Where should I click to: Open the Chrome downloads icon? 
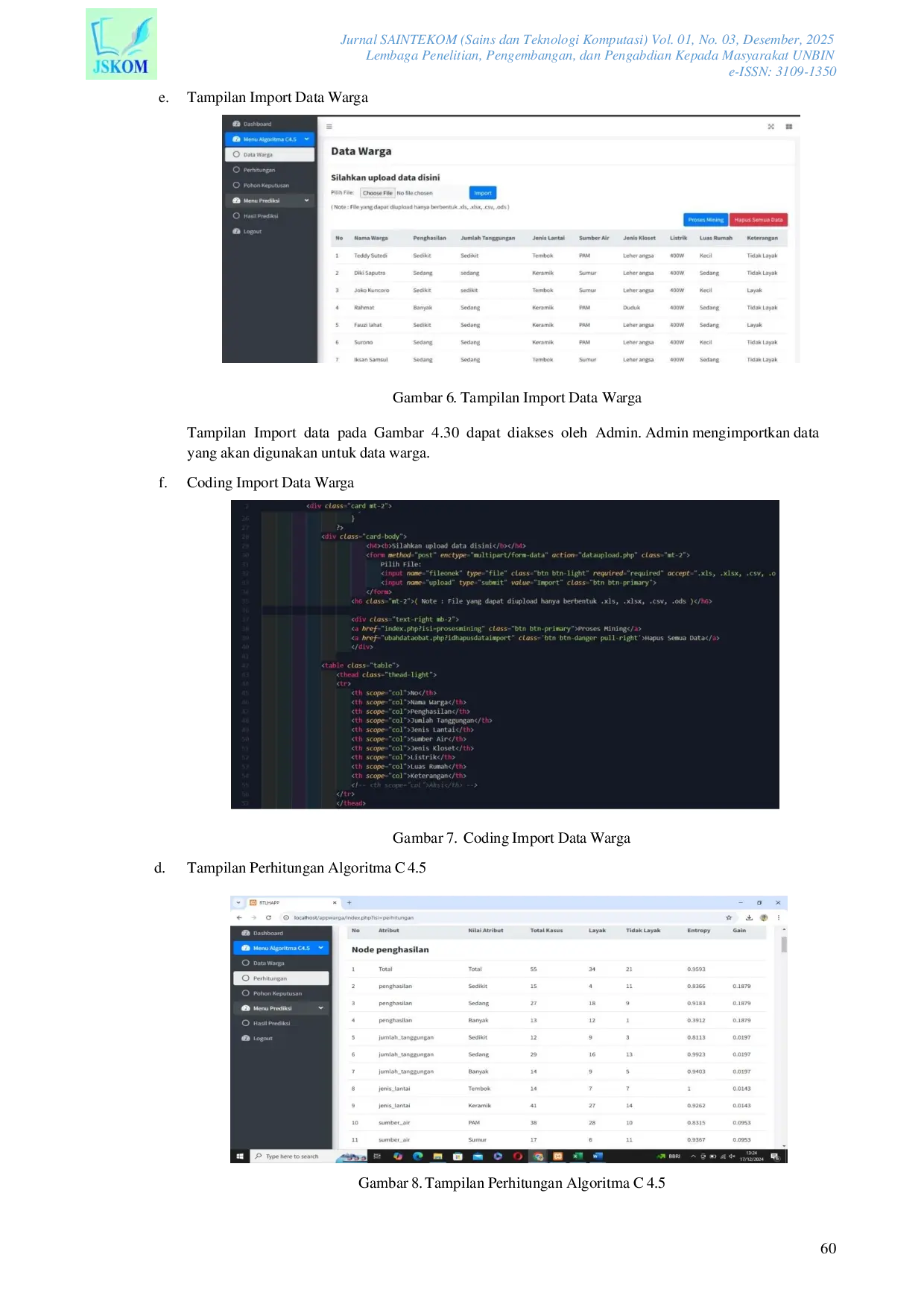coord(749,917)
